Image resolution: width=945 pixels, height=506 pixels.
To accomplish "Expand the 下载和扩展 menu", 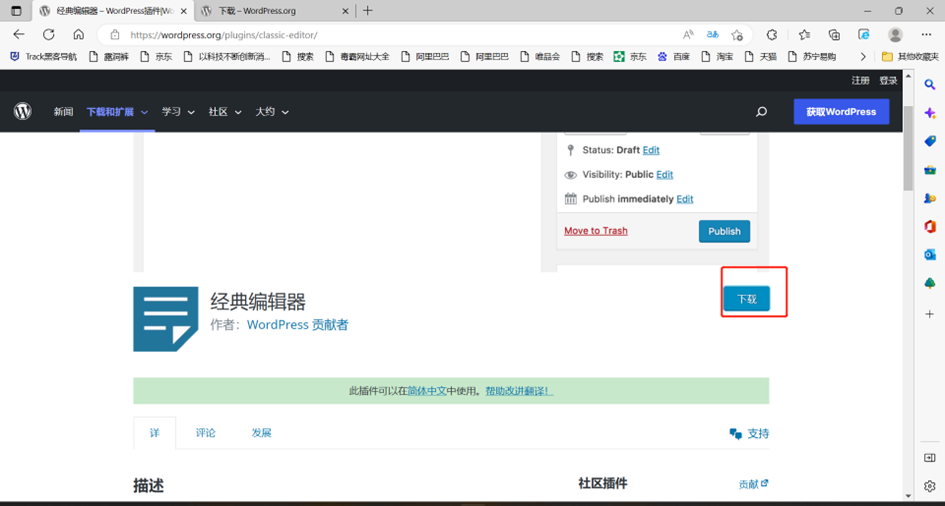I will (118, 112).
